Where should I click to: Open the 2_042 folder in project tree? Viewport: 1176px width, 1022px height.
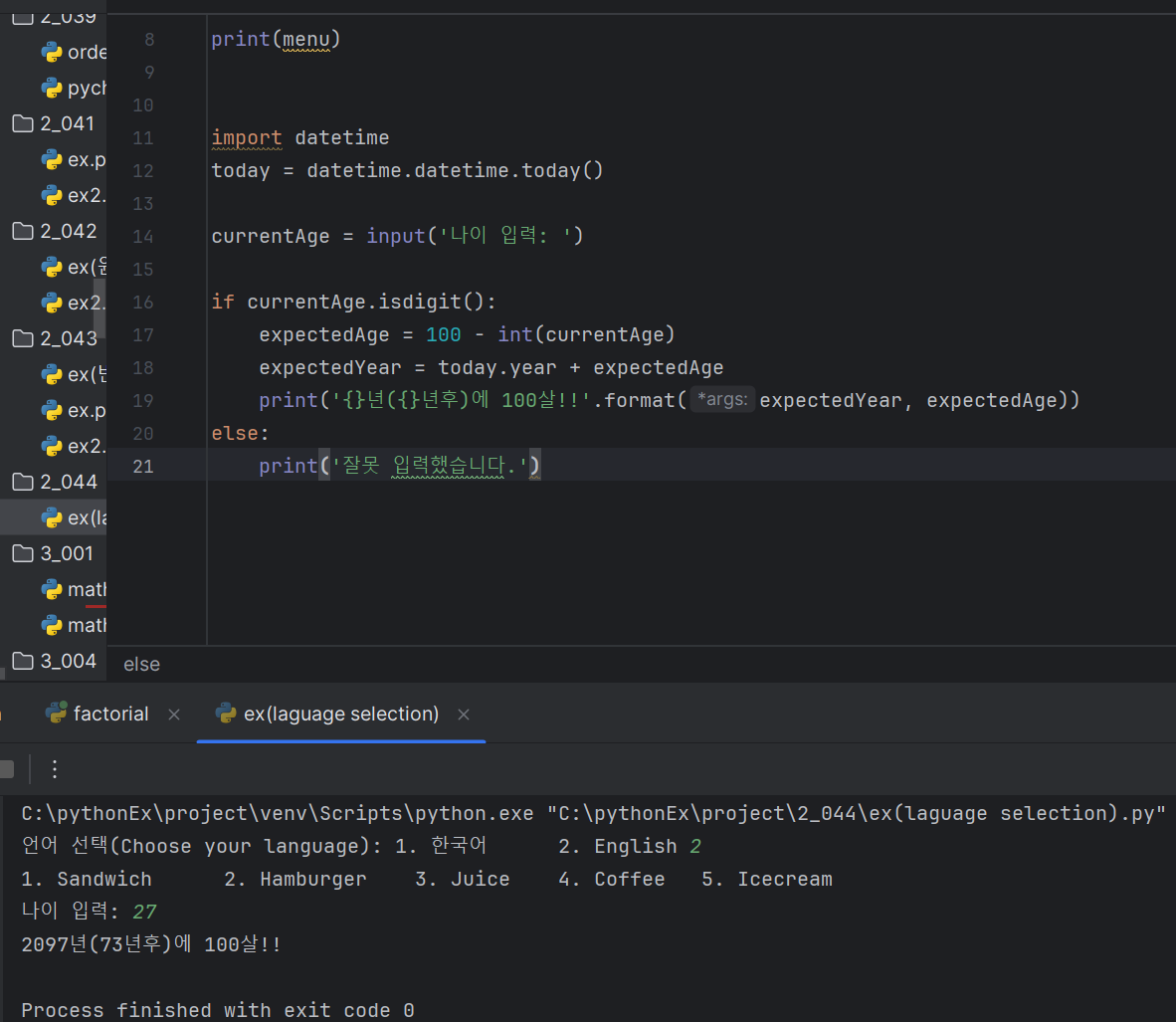(54, 230)
